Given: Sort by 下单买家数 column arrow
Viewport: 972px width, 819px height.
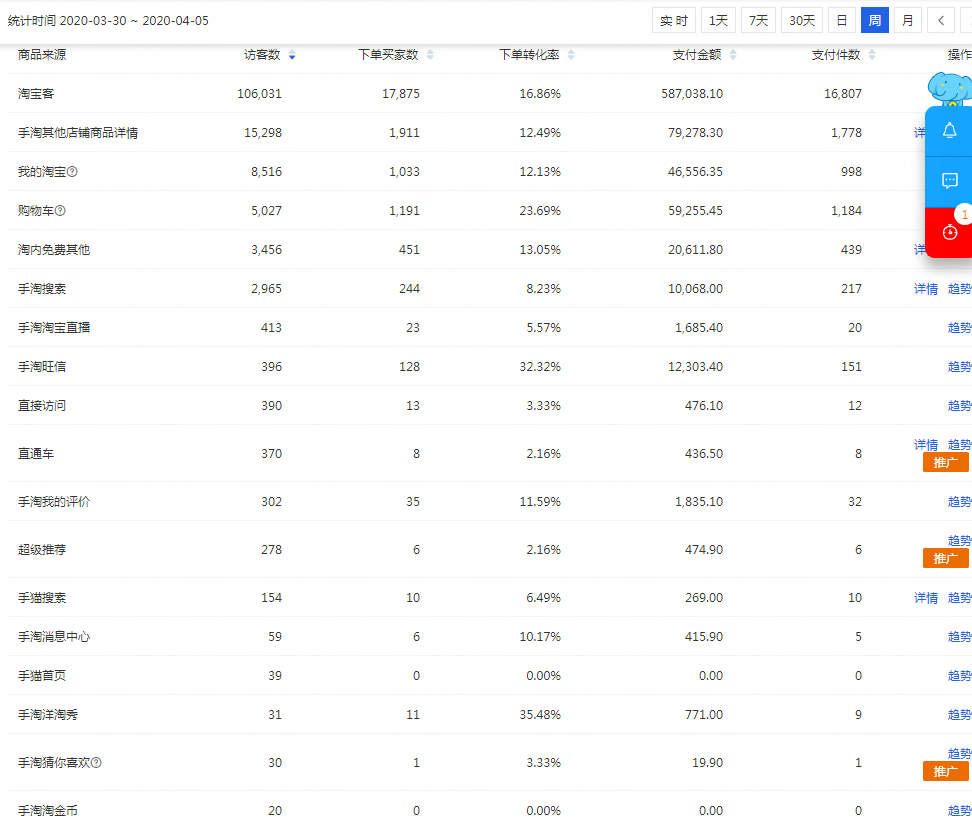Looking at the screenshot, I should click(430, 55).
